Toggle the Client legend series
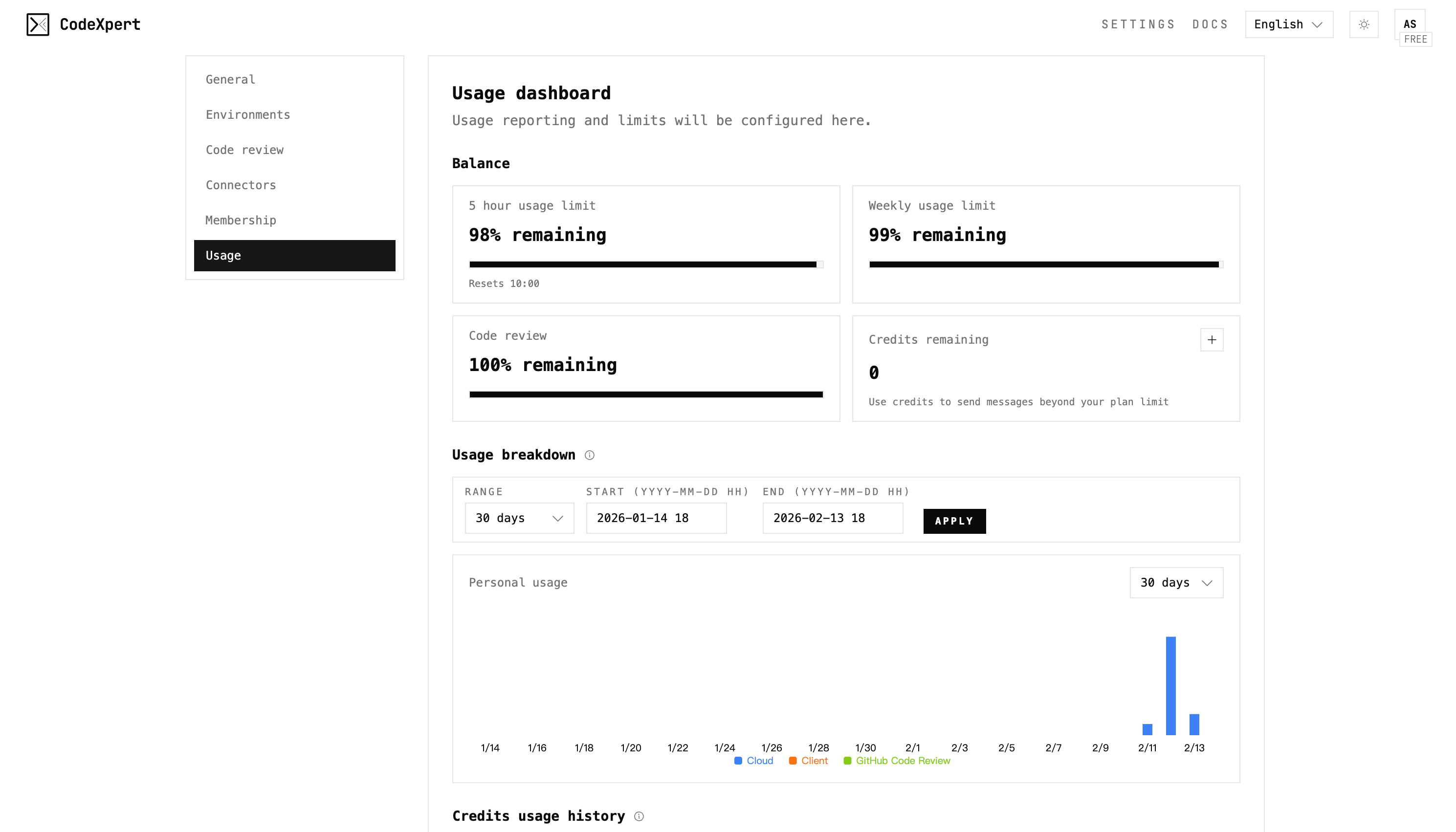This screenshot has height=832, width=1456. point(808,761)
